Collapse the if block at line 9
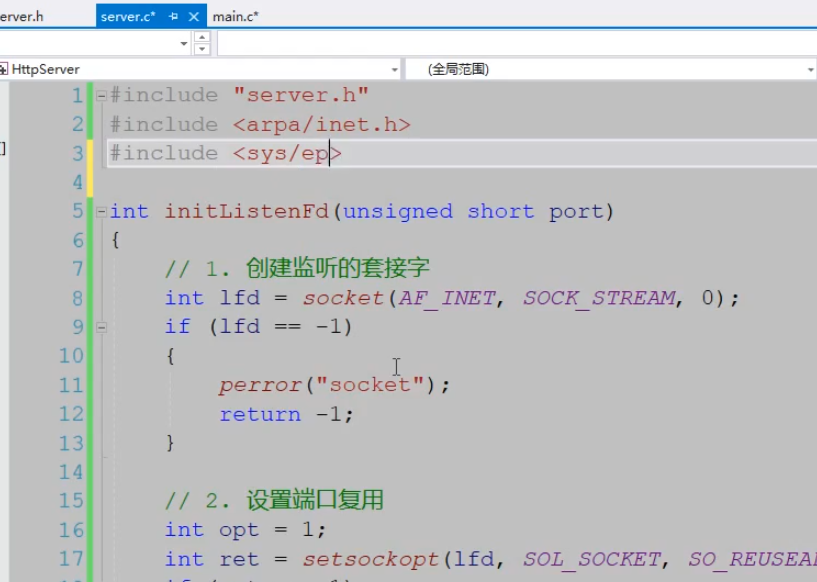 101,327
